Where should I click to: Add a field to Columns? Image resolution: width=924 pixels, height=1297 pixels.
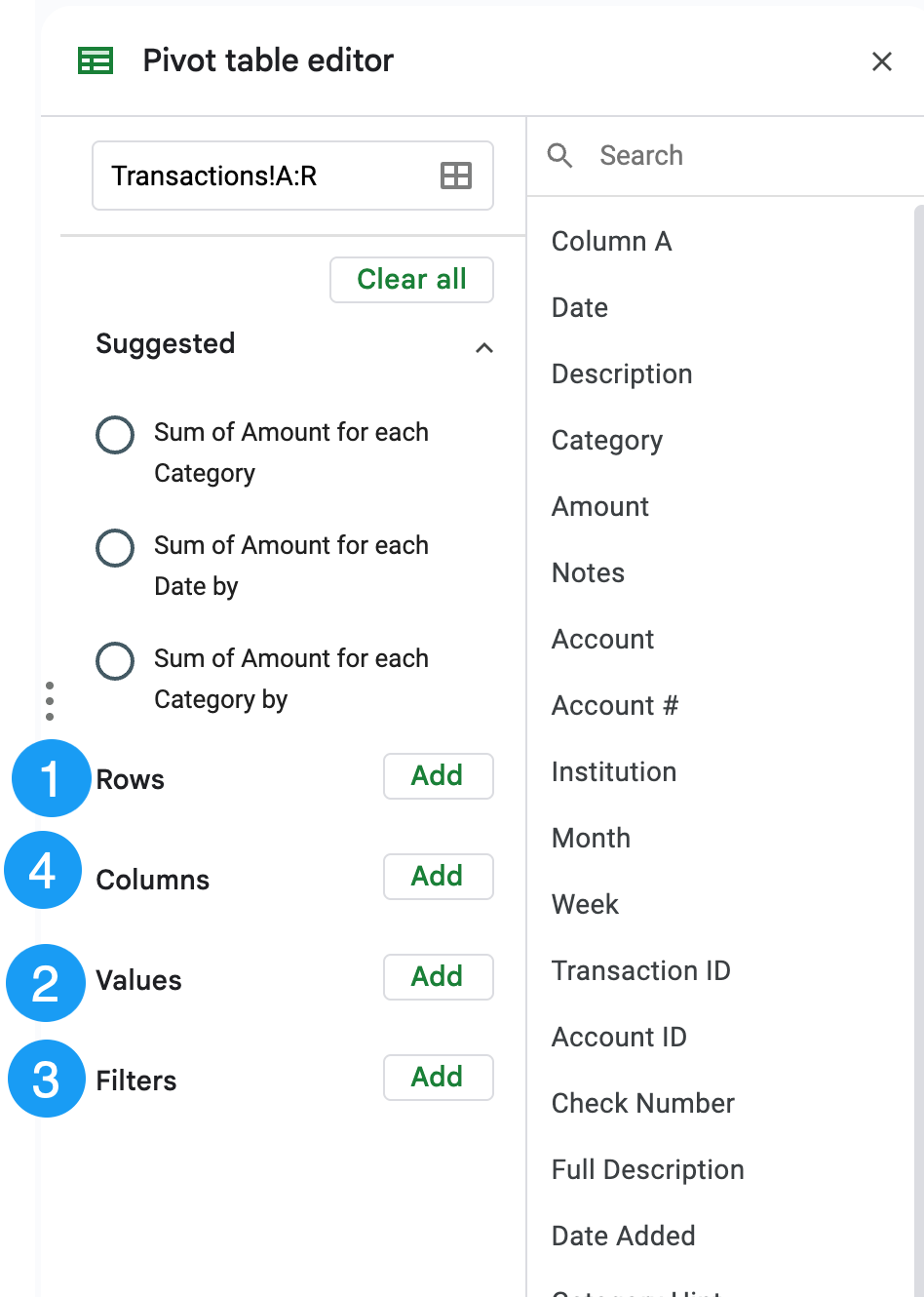[438, 877]
